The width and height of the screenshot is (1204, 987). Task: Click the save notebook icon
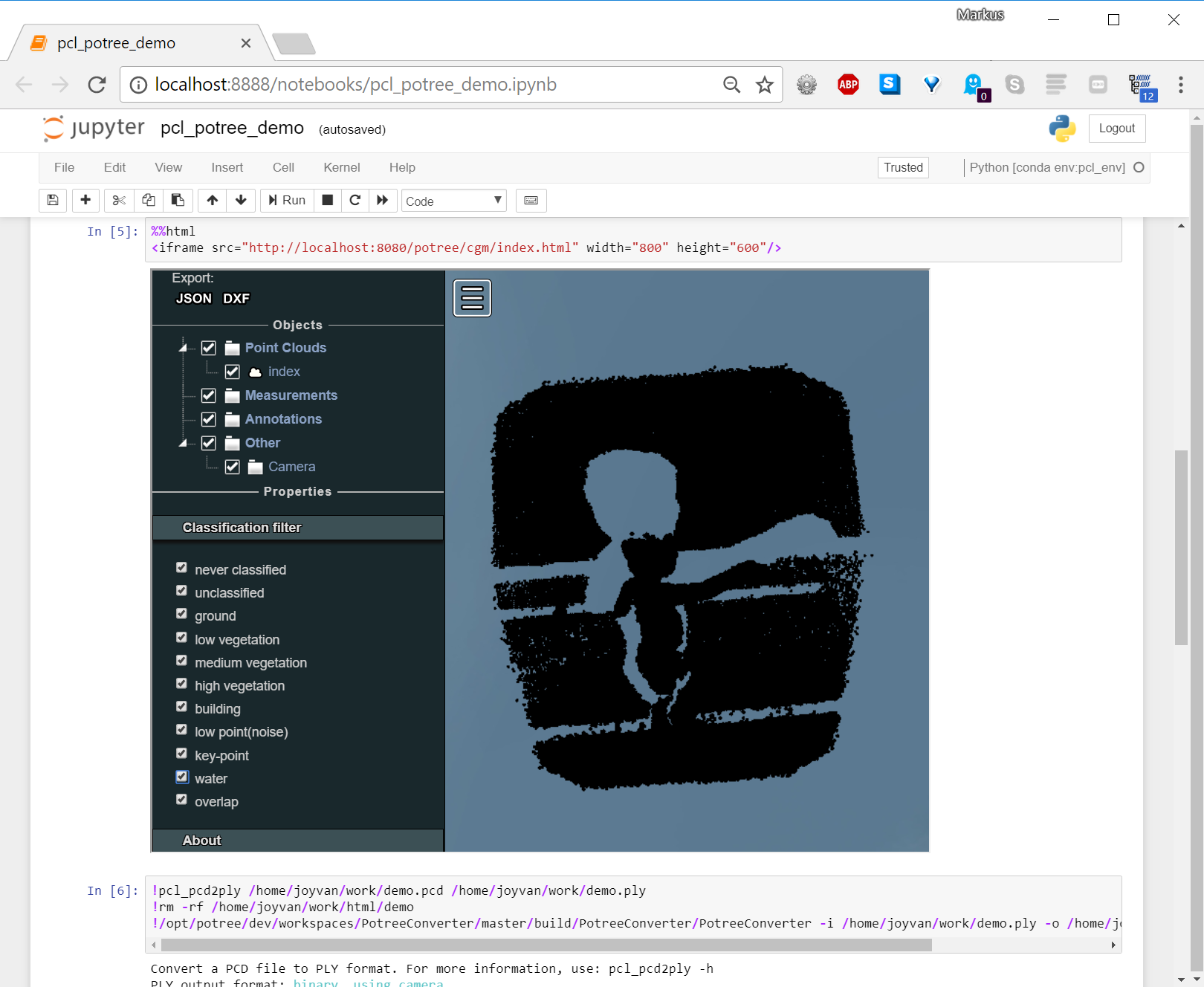[x=53, y=201]
